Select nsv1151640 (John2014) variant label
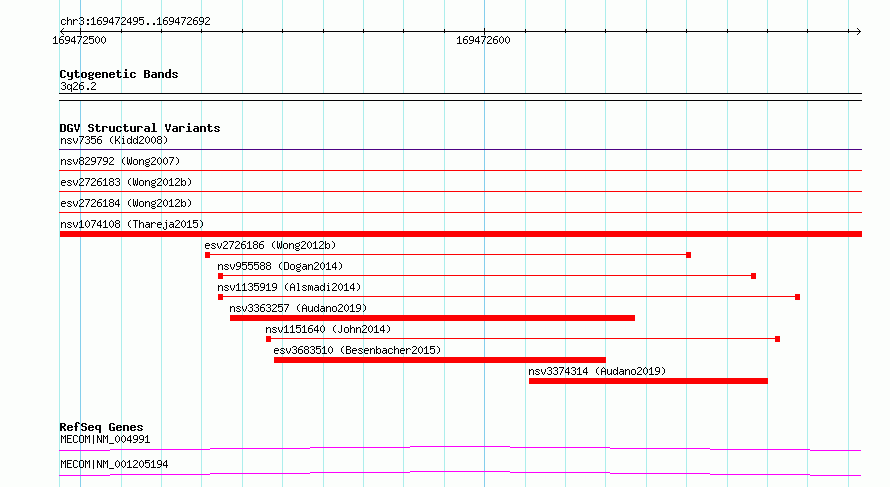 (328, 329)
